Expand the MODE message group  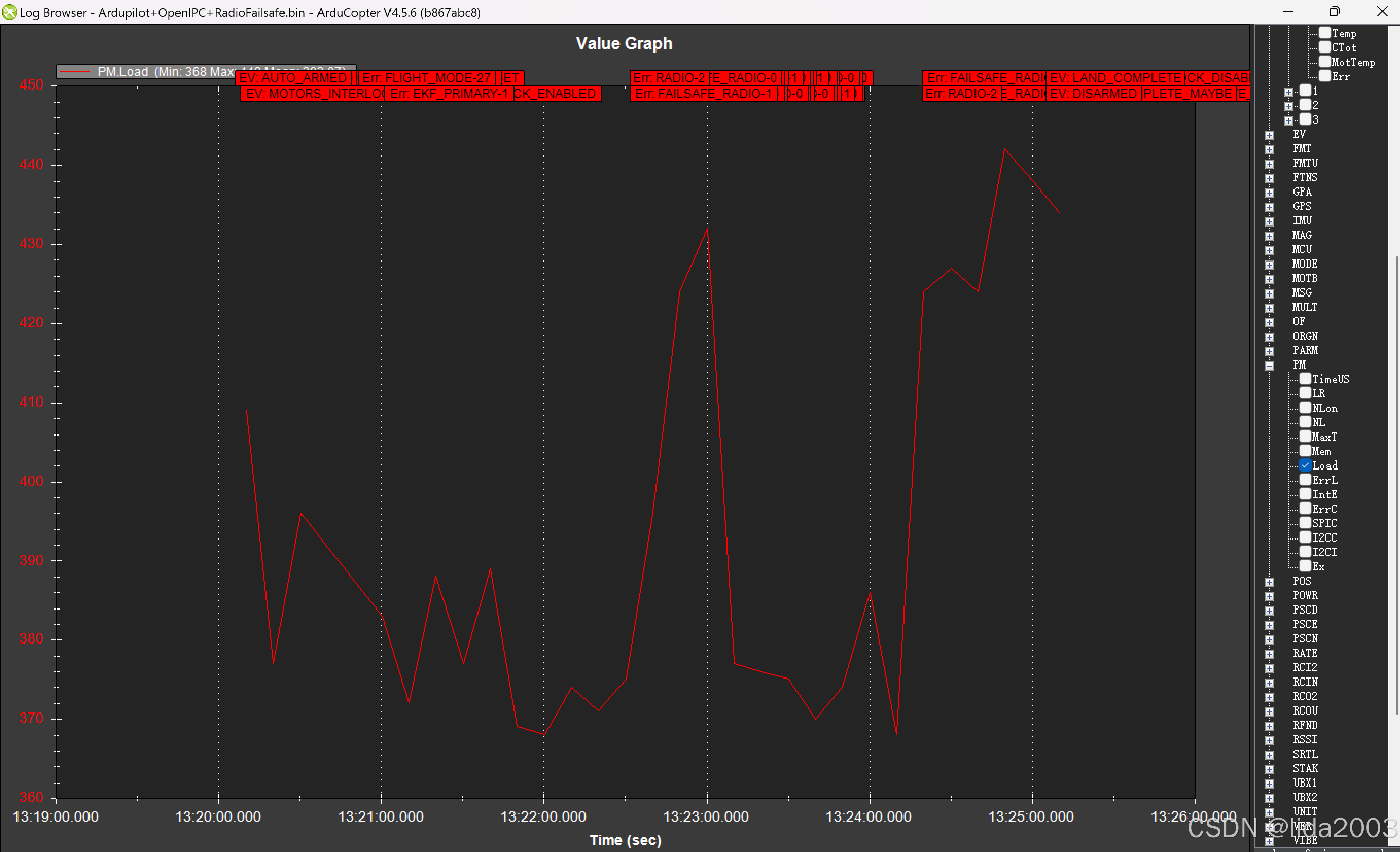click(x=1269, y=265)
